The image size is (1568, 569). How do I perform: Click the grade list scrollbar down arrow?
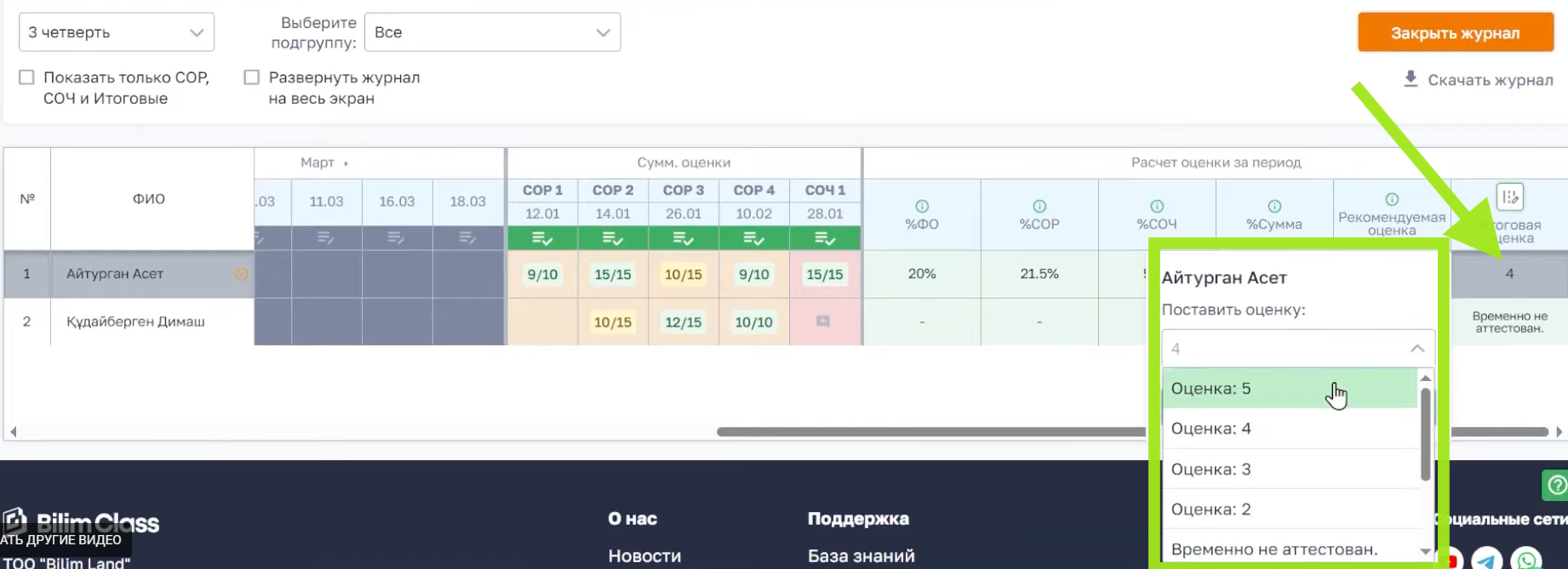[1426, 551]
